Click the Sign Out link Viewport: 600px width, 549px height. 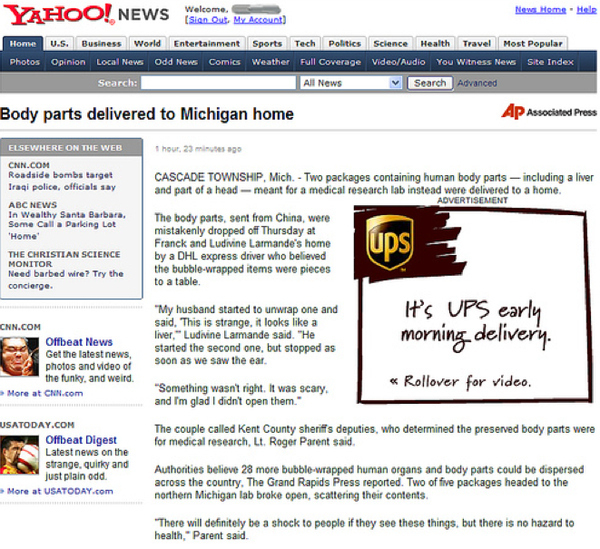(208, 20)
